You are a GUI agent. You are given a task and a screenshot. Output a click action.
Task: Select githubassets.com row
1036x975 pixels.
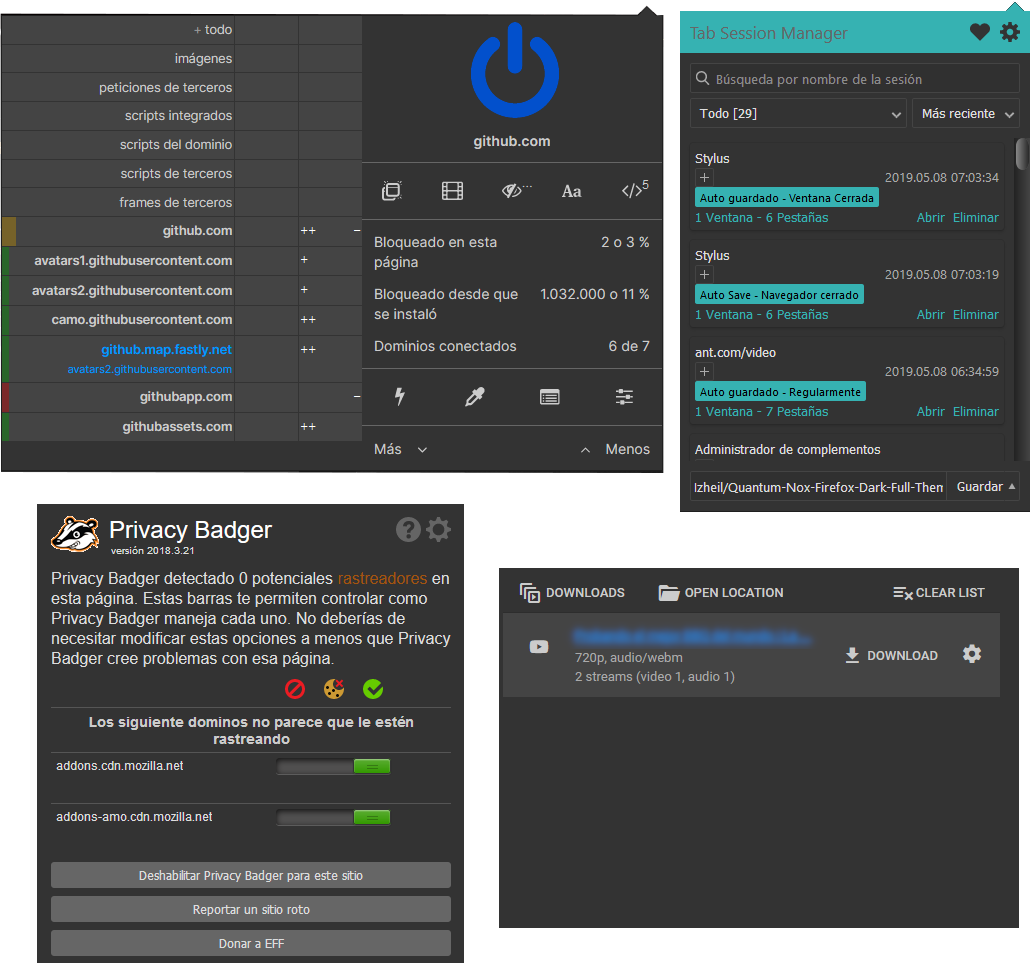[x=182, y=427]
